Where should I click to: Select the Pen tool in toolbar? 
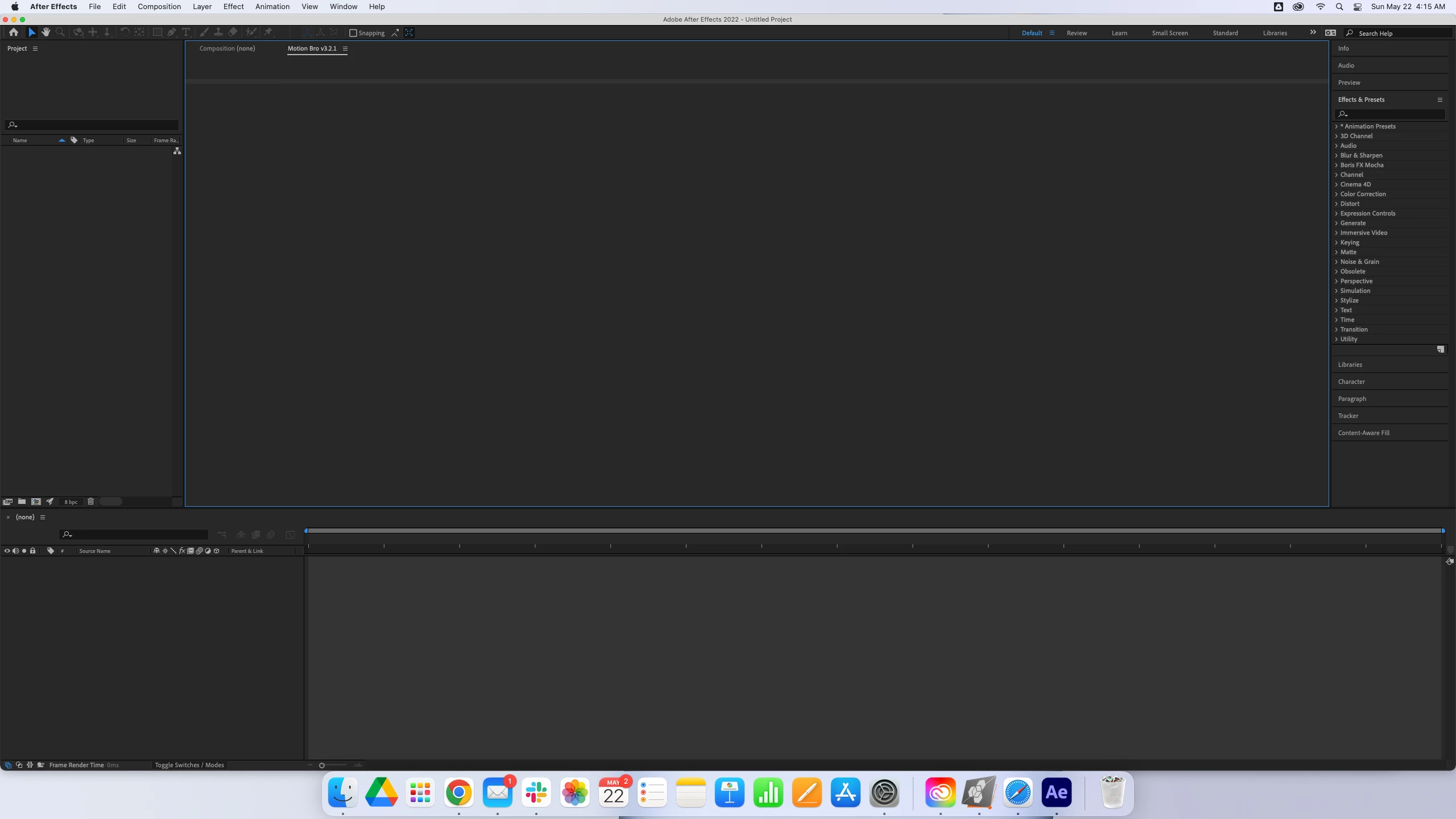171,32
